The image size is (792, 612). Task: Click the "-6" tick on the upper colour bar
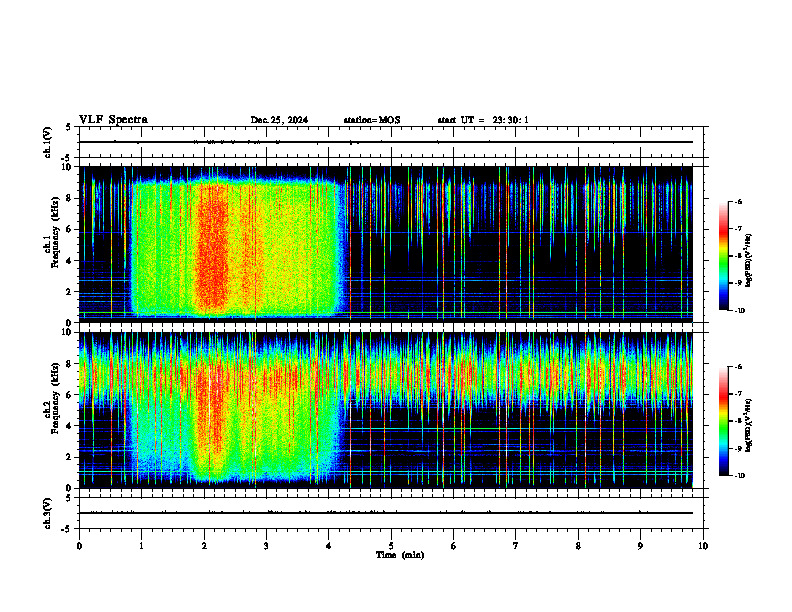[738, 202]
